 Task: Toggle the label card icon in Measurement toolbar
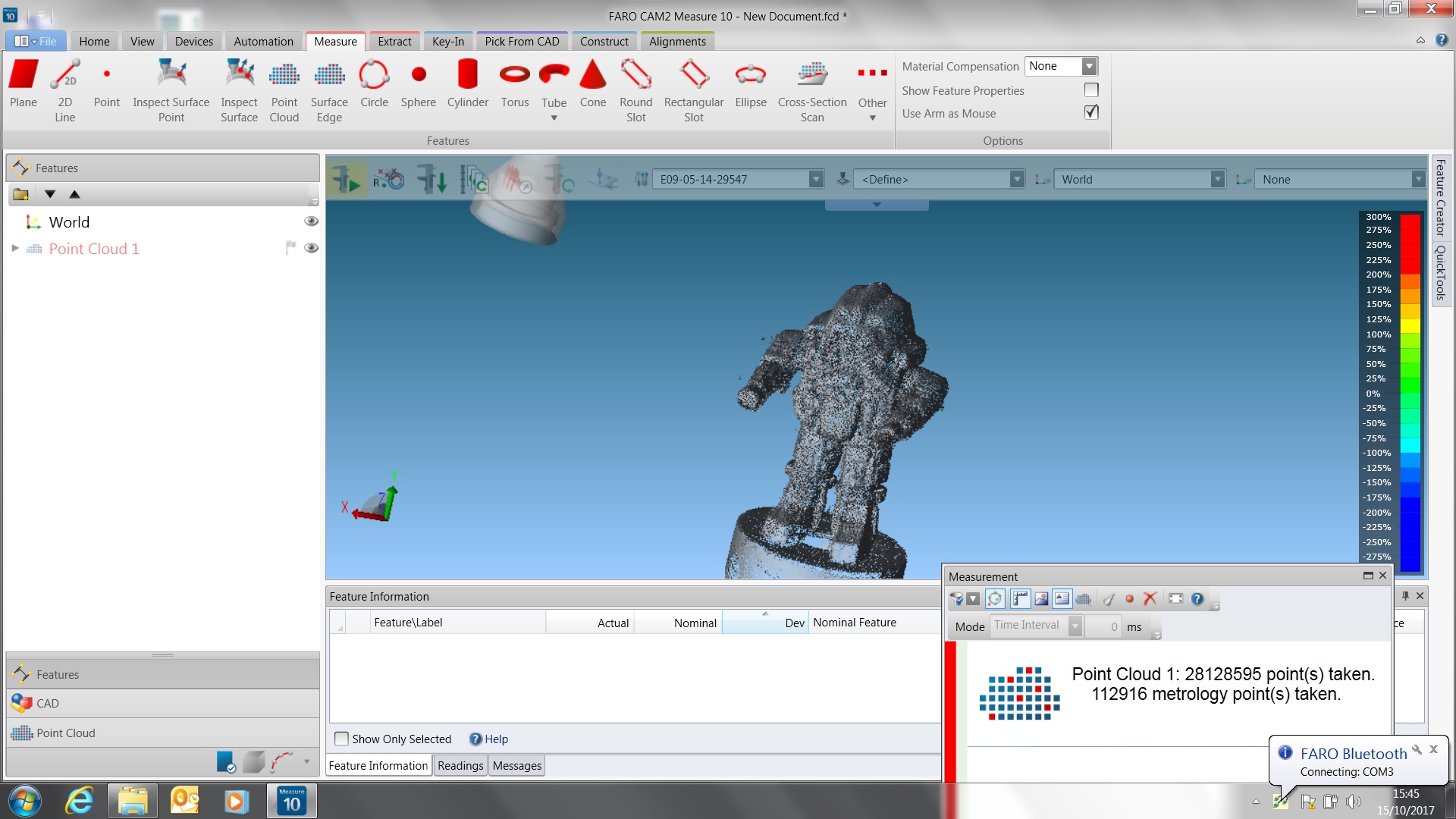click(1062, 599)
